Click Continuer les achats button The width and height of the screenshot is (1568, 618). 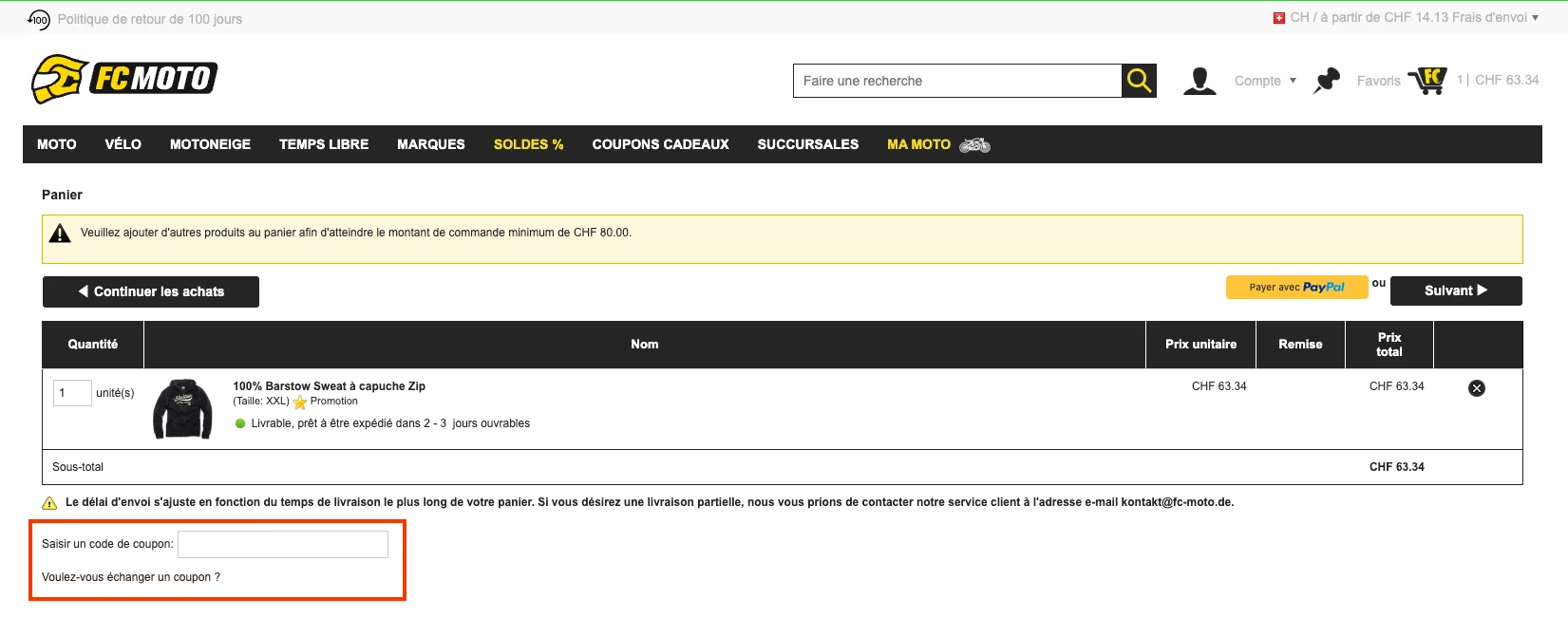coord(151,292)
